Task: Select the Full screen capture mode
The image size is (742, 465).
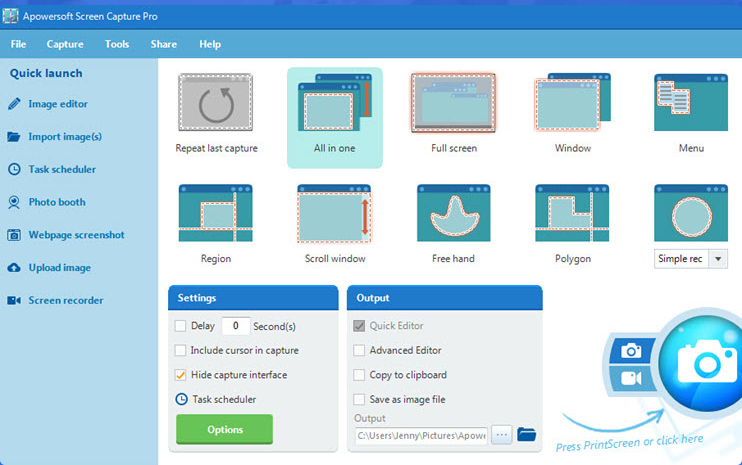Action: tap(453, 102)
